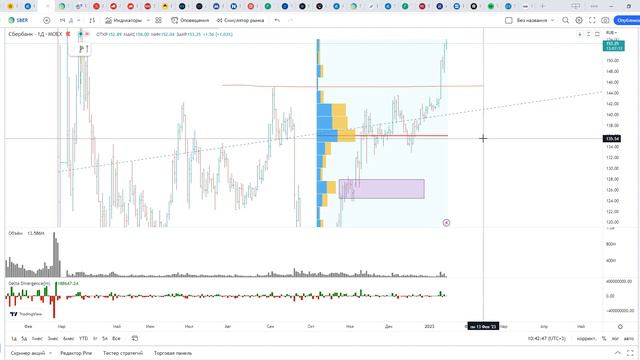
Task: Open quick search magnifier
Action: (565, 20)
